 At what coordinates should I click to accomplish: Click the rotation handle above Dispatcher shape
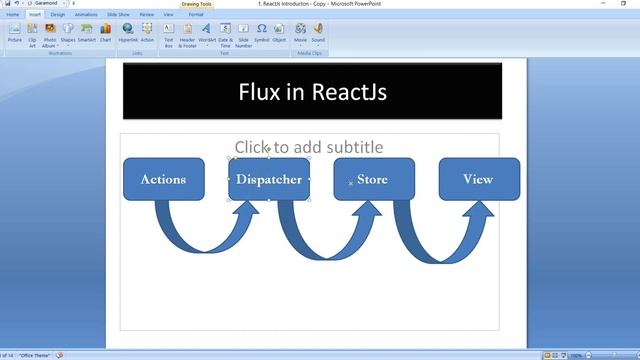click(x=269, y=149)
